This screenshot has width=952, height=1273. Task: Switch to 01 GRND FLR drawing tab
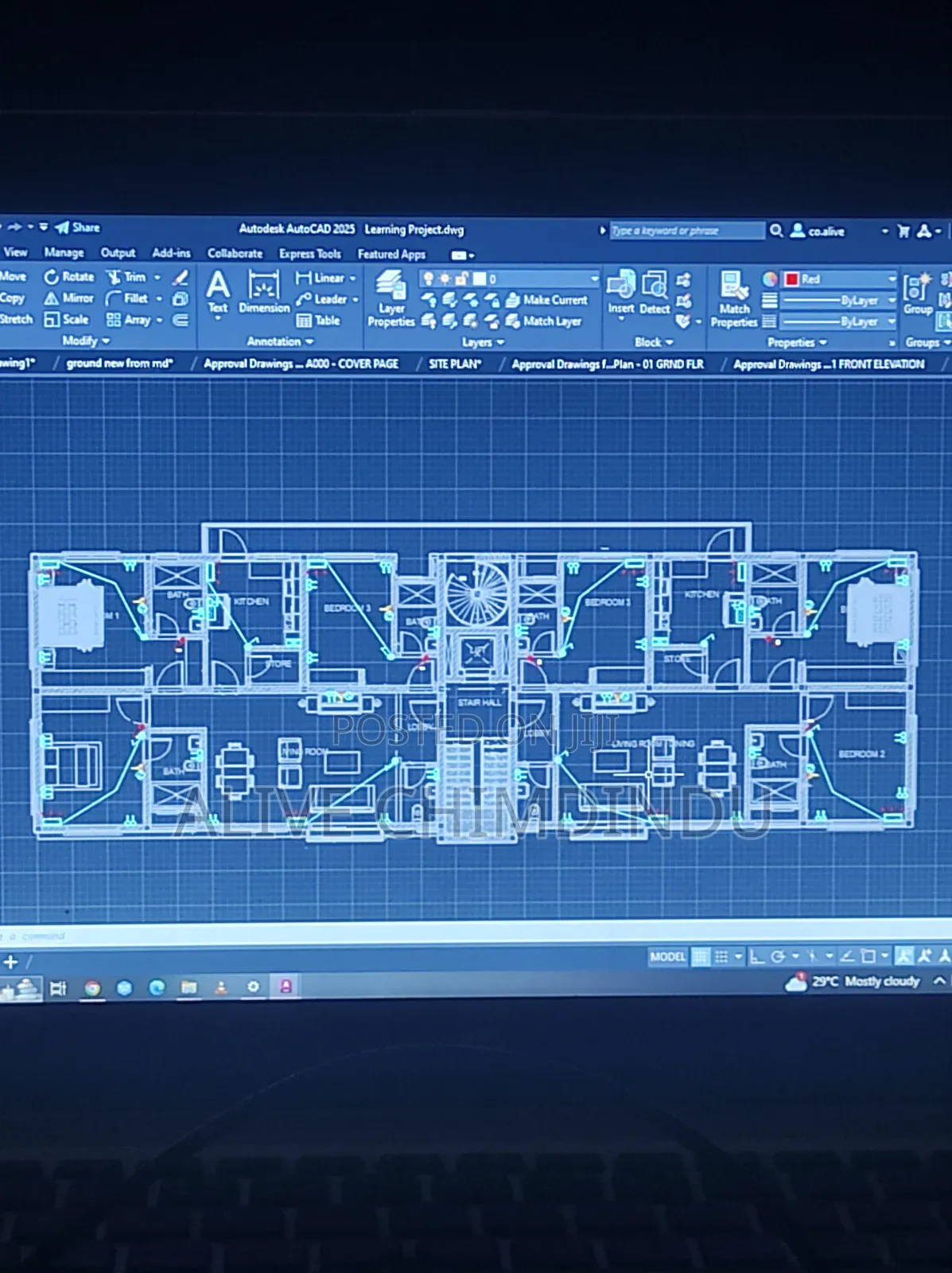tap(608, 364)
